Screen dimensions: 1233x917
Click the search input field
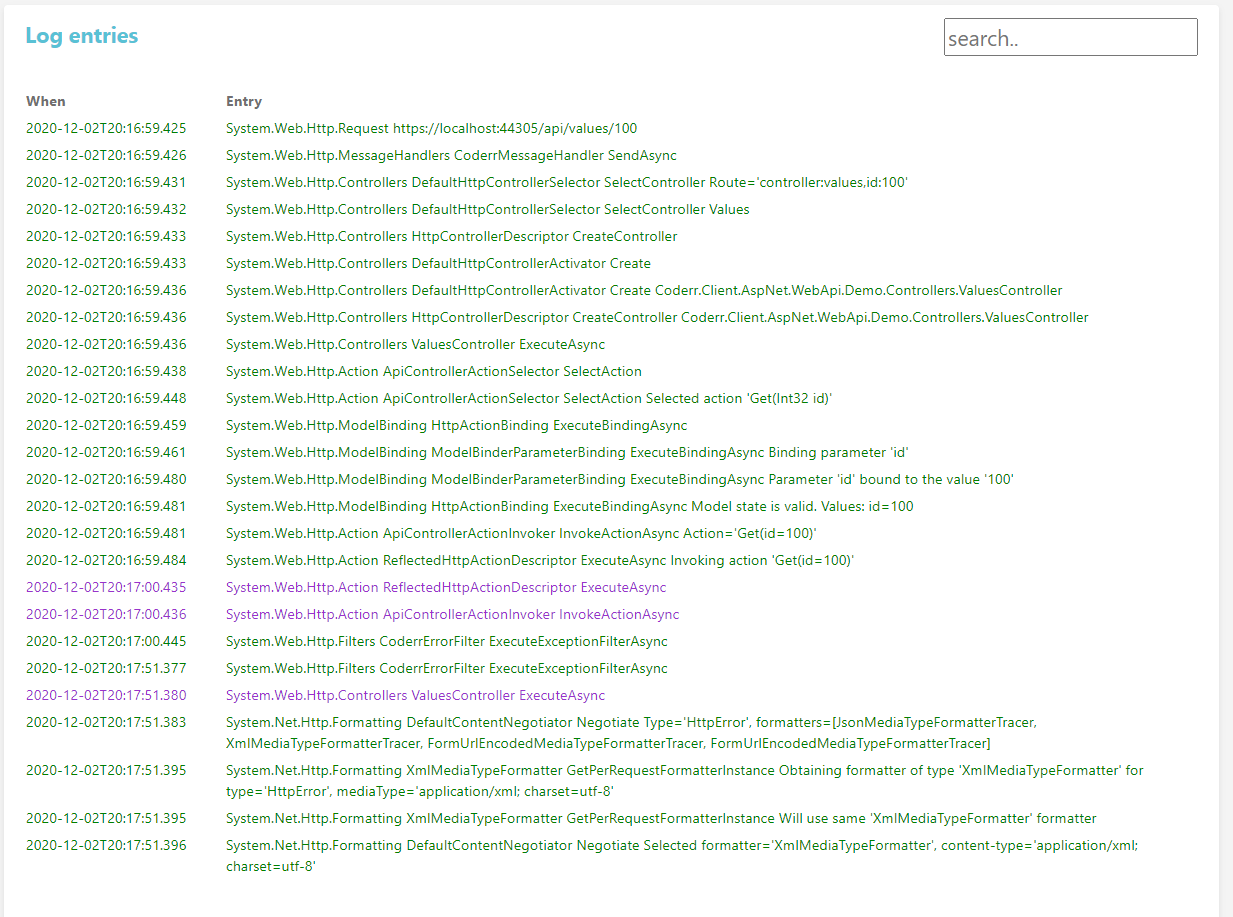point(1070,37)
